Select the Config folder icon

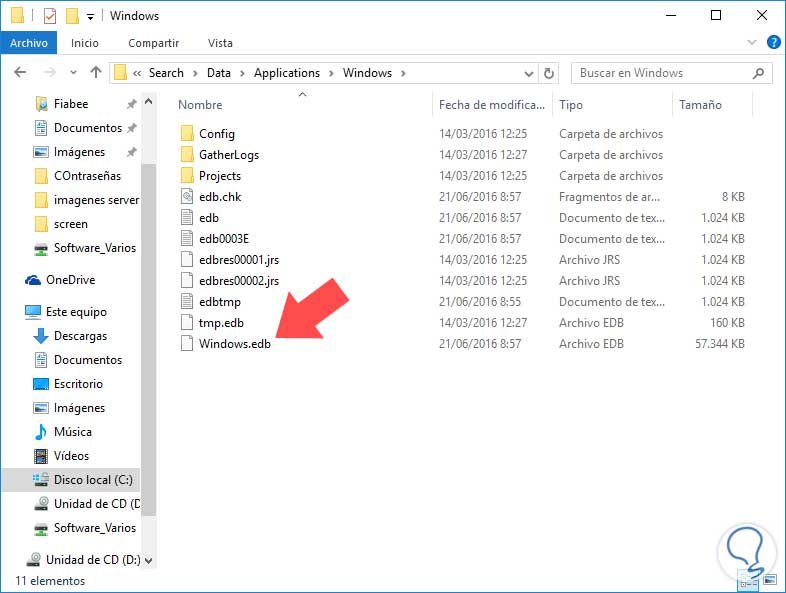point(186,134)
